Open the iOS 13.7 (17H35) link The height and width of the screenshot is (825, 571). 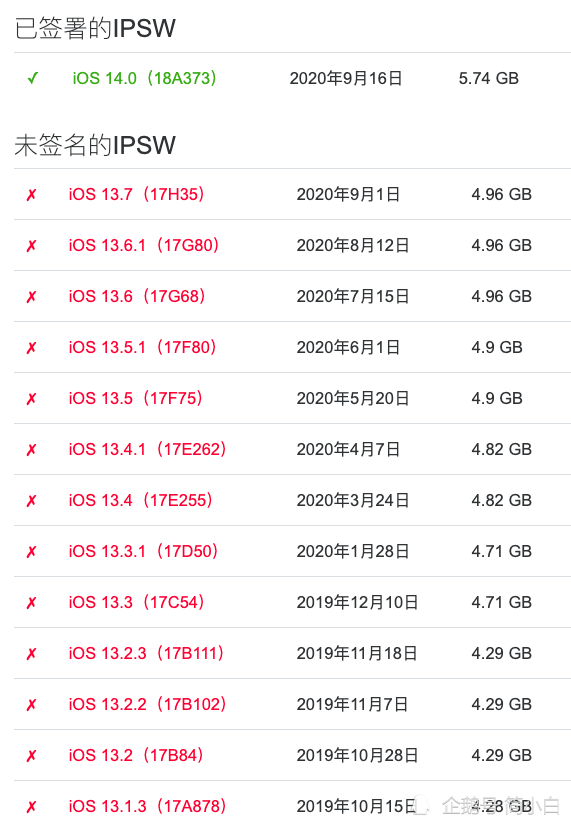tap(136, 194)
